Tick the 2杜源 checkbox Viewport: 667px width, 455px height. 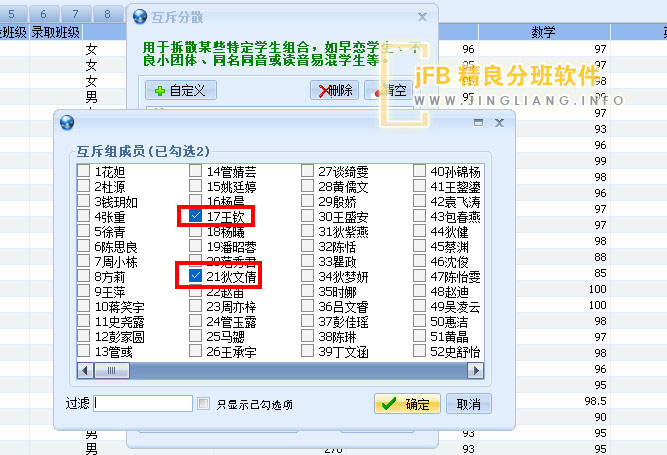pos(83,186)
